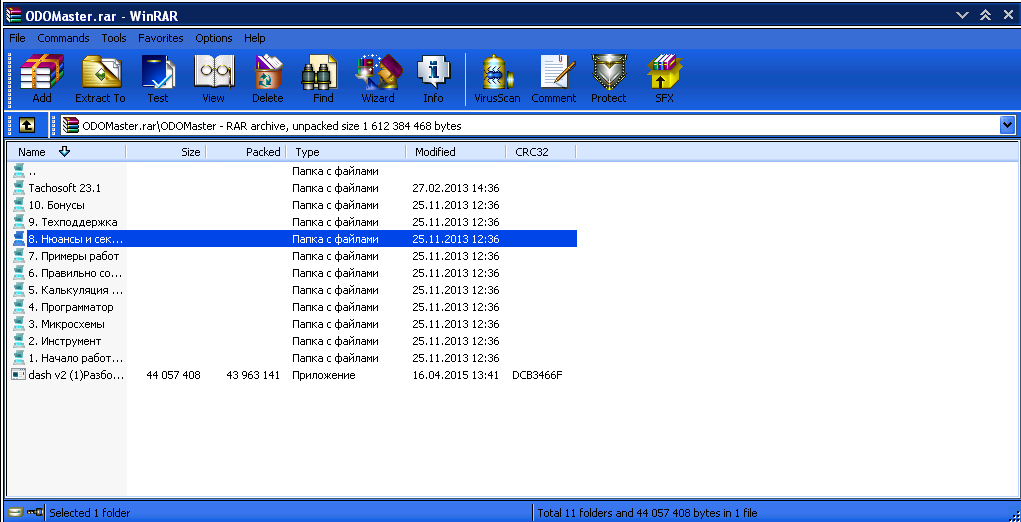
Task: Select the dash v2 (1)Разбо... file name
Action: point(76,375)
